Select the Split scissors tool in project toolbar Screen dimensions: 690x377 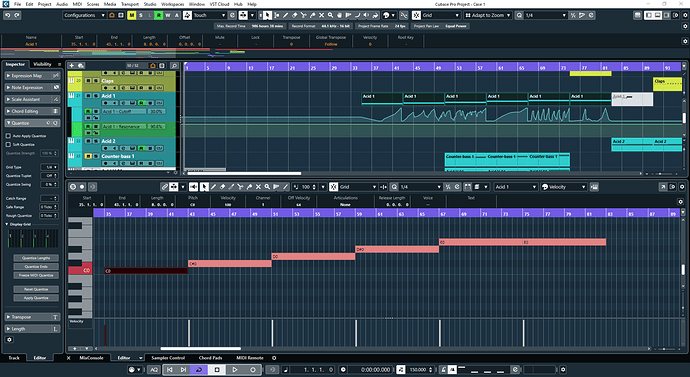[x=304, y=15]
